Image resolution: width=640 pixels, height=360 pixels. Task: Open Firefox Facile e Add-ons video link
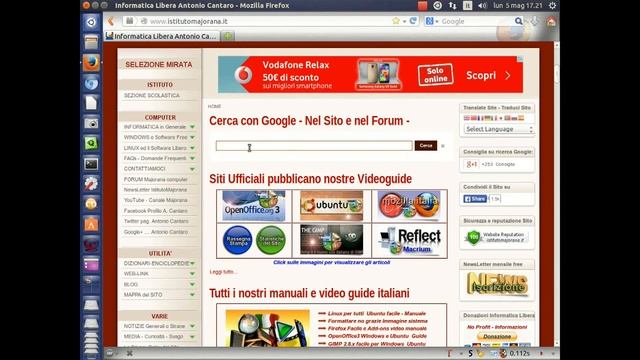coord(377,329)
